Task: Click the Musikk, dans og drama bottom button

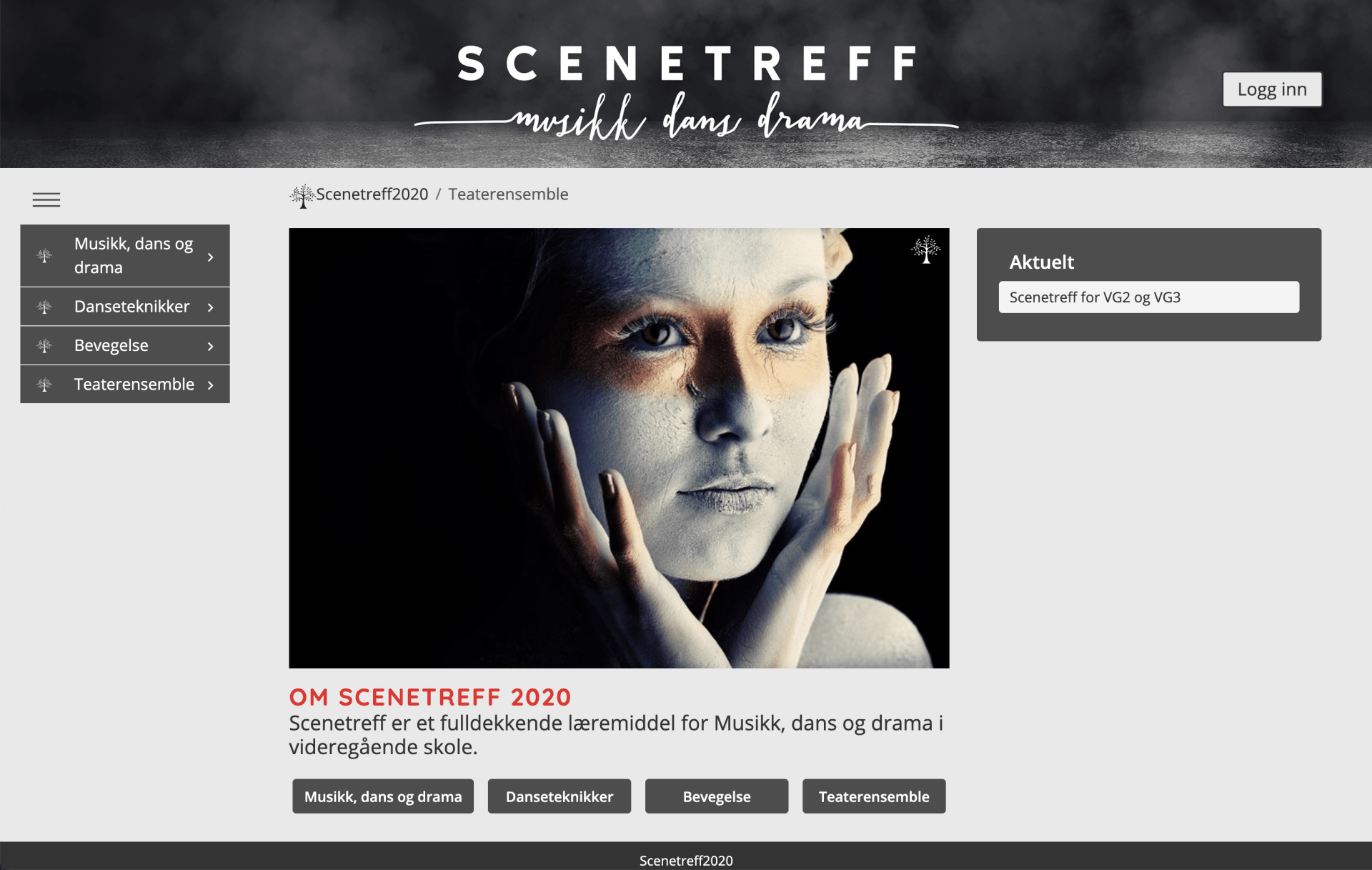Action: tap(383, 796)
